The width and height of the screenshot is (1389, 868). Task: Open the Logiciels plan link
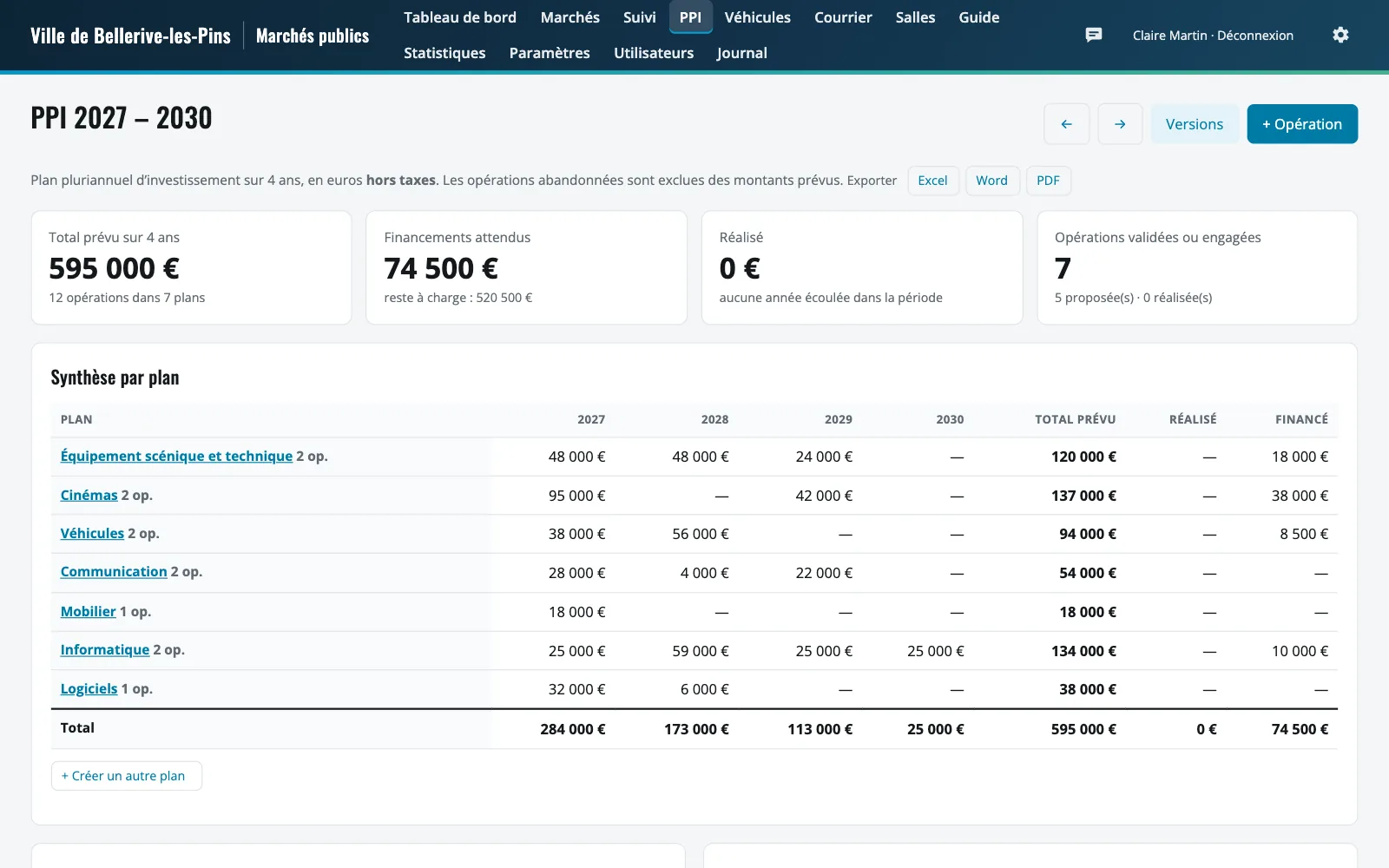coord(89,689)
